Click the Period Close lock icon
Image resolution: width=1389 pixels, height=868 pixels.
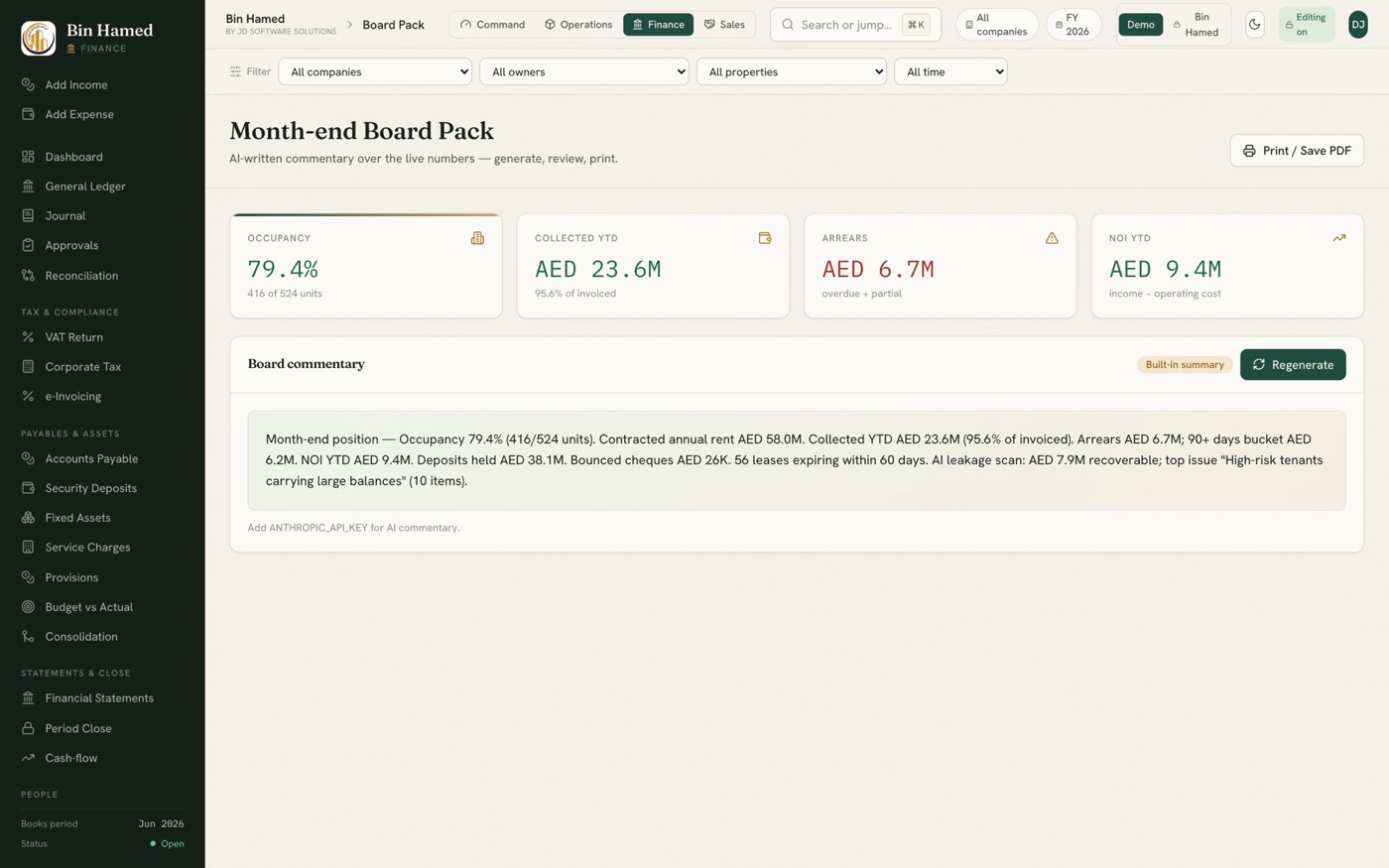point(28,728)
